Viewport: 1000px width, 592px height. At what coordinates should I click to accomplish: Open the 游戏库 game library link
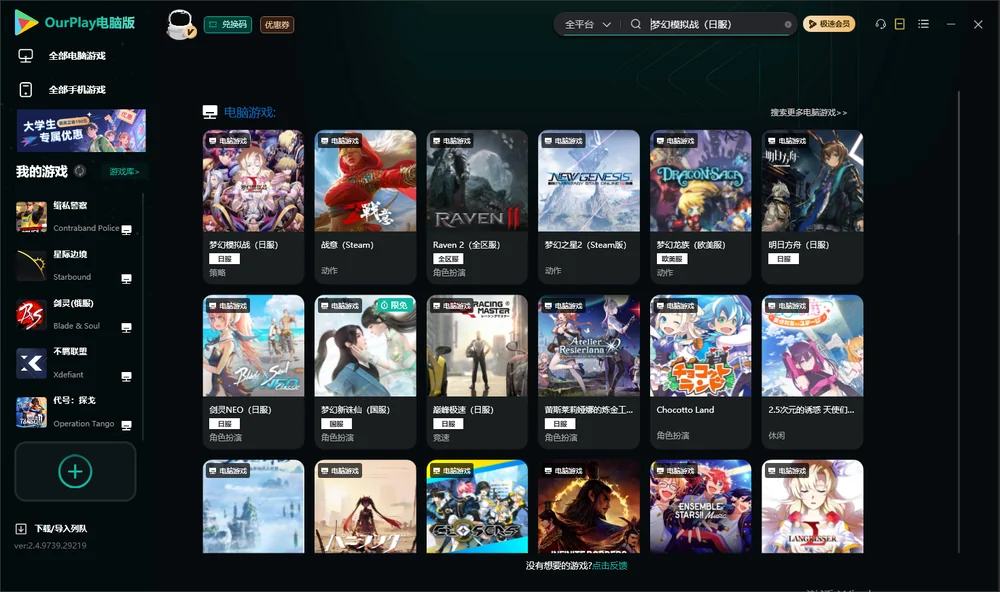click(124, 172)
